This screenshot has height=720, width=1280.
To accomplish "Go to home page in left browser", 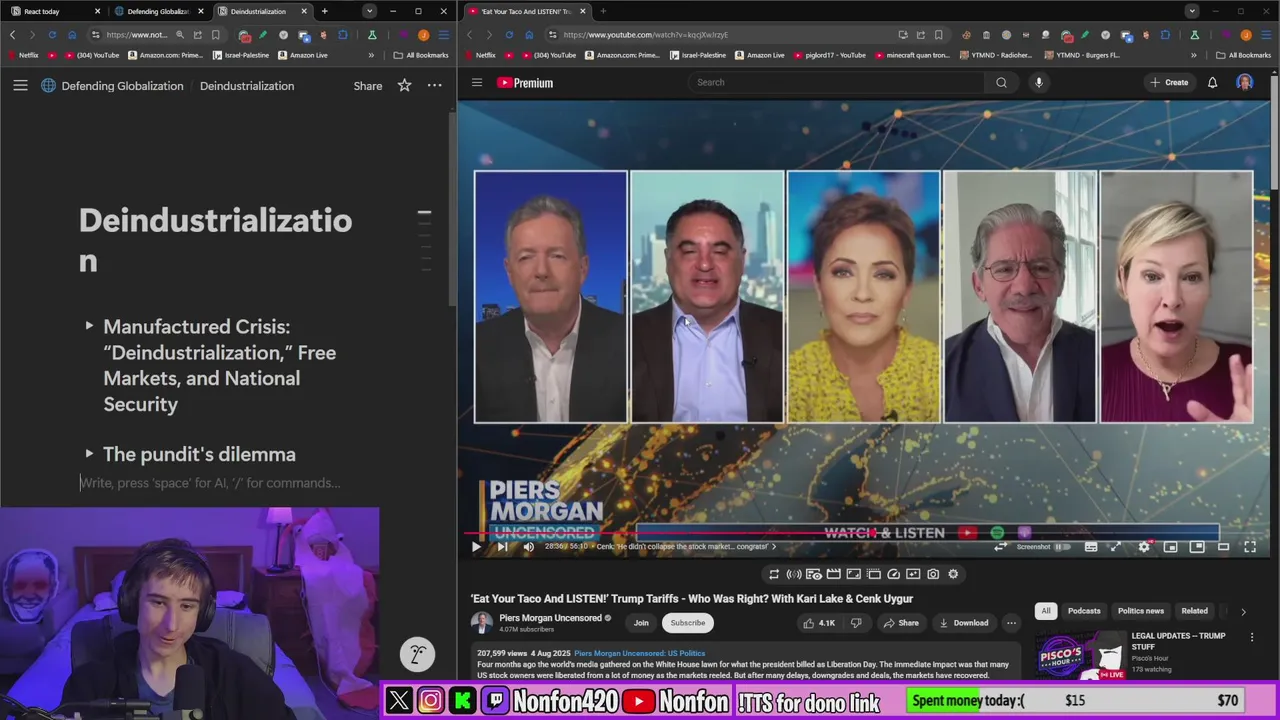I will (x=72, y=35).
